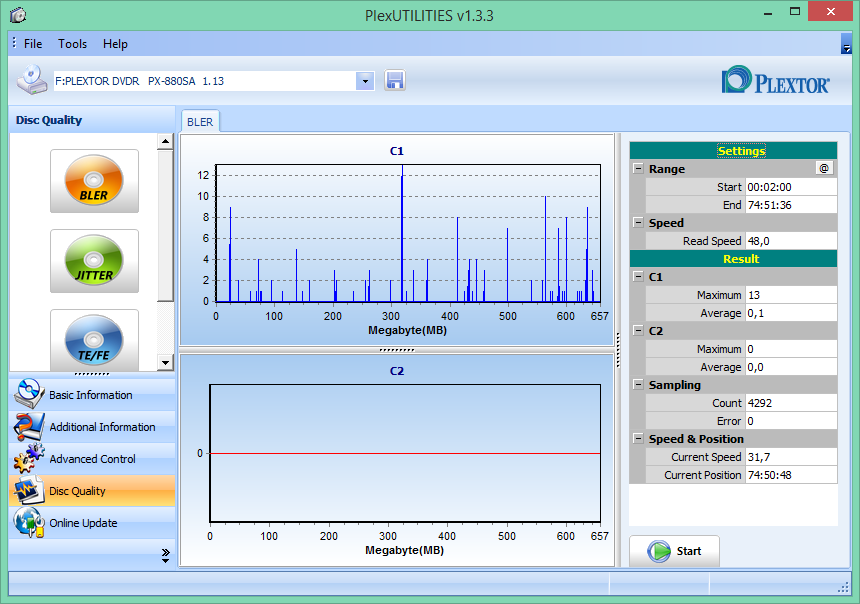Image resolution: width=860 pixels, height=604 pixels.
Task: Click the Disc Quality list scroll-down arrow
Action: point(165,362)
